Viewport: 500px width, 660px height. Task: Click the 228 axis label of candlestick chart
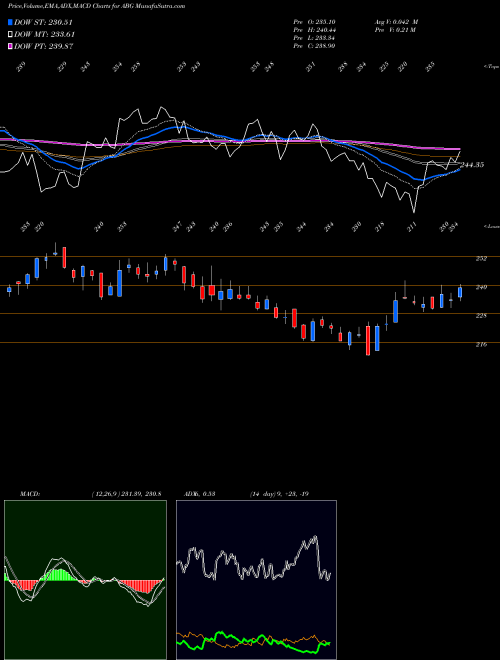click(x=481, y=316)
